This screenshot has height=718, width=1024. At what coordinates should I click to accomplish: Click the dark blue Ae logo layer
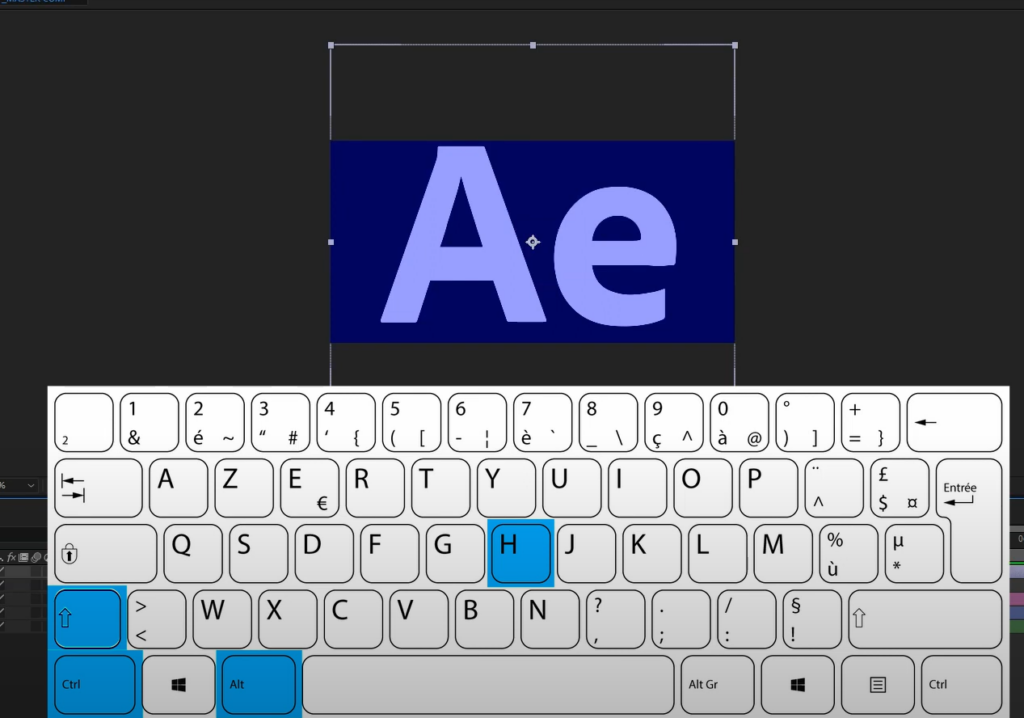tap(532, 241)
